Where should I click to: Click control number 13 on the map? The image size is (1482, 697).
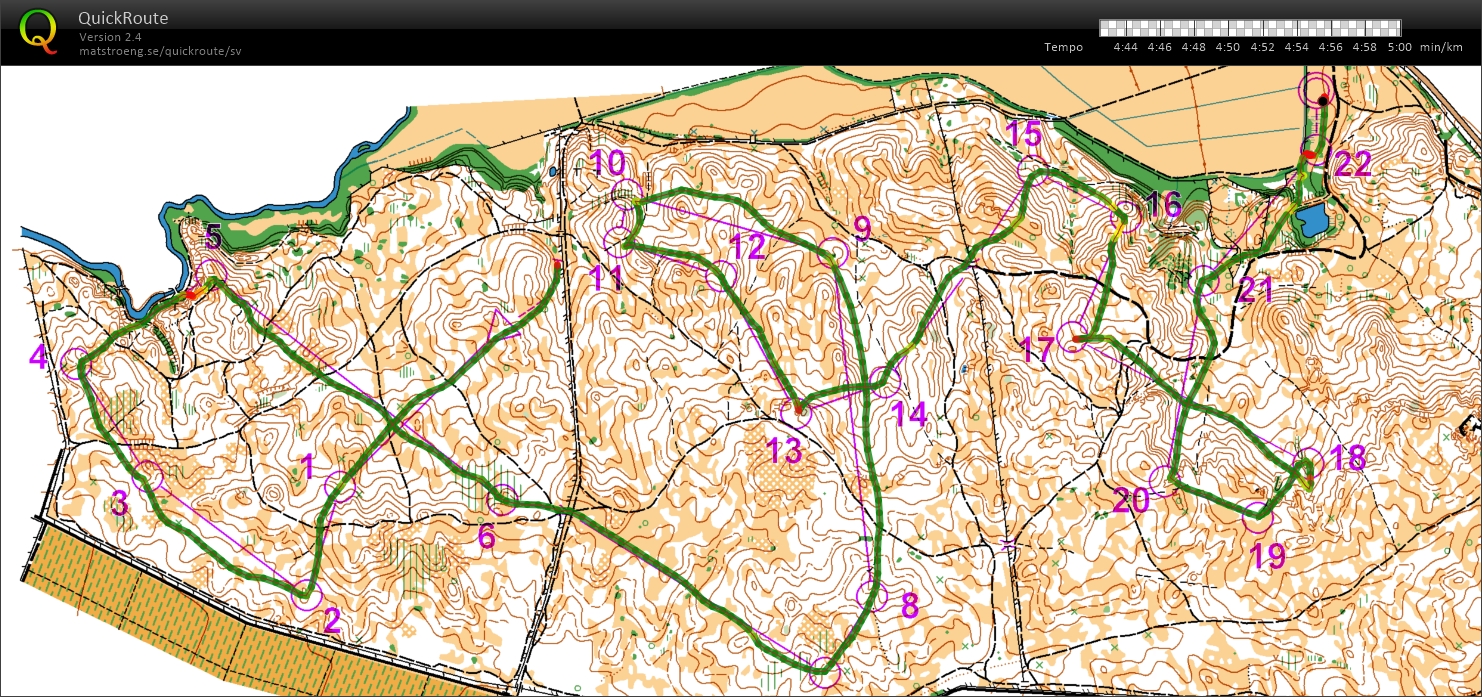[785, 451]
